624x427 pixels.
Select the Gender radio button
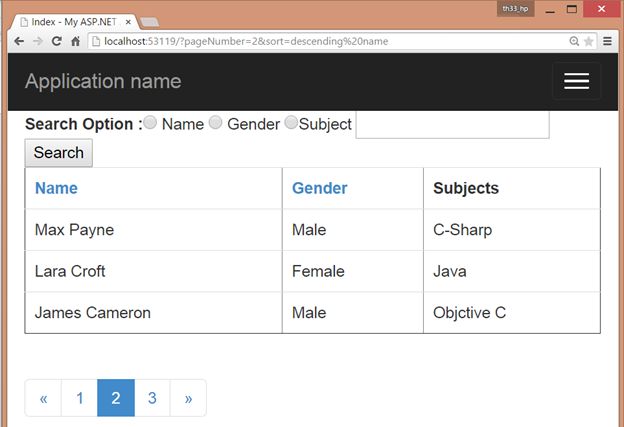(x=215, y=123)
